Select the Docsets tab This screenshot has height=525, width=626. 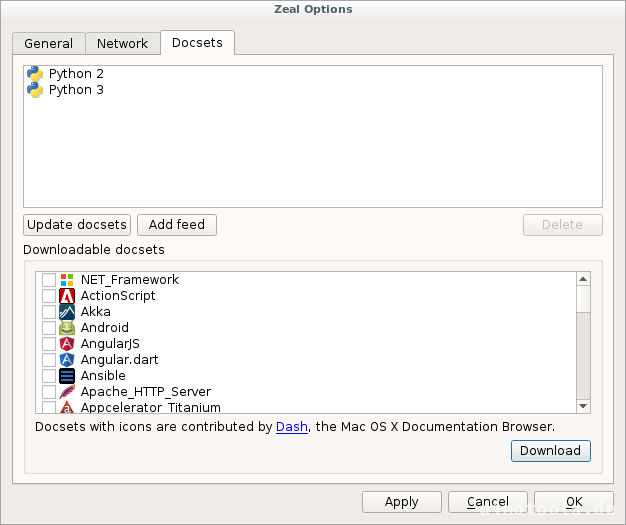click(x=197, y=42)
